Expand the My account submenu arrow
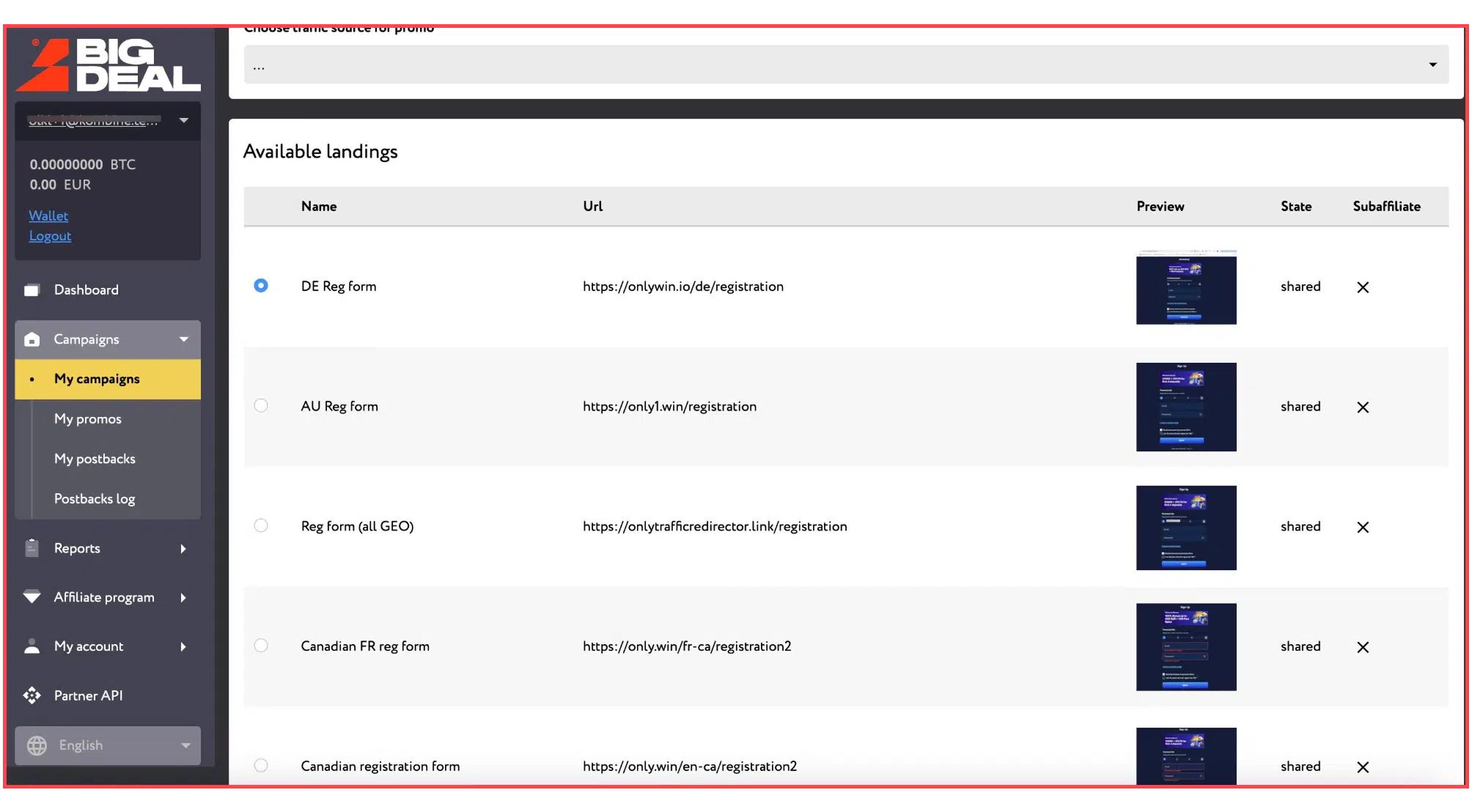Screen dimensions: 1472x812 (183, 646)
